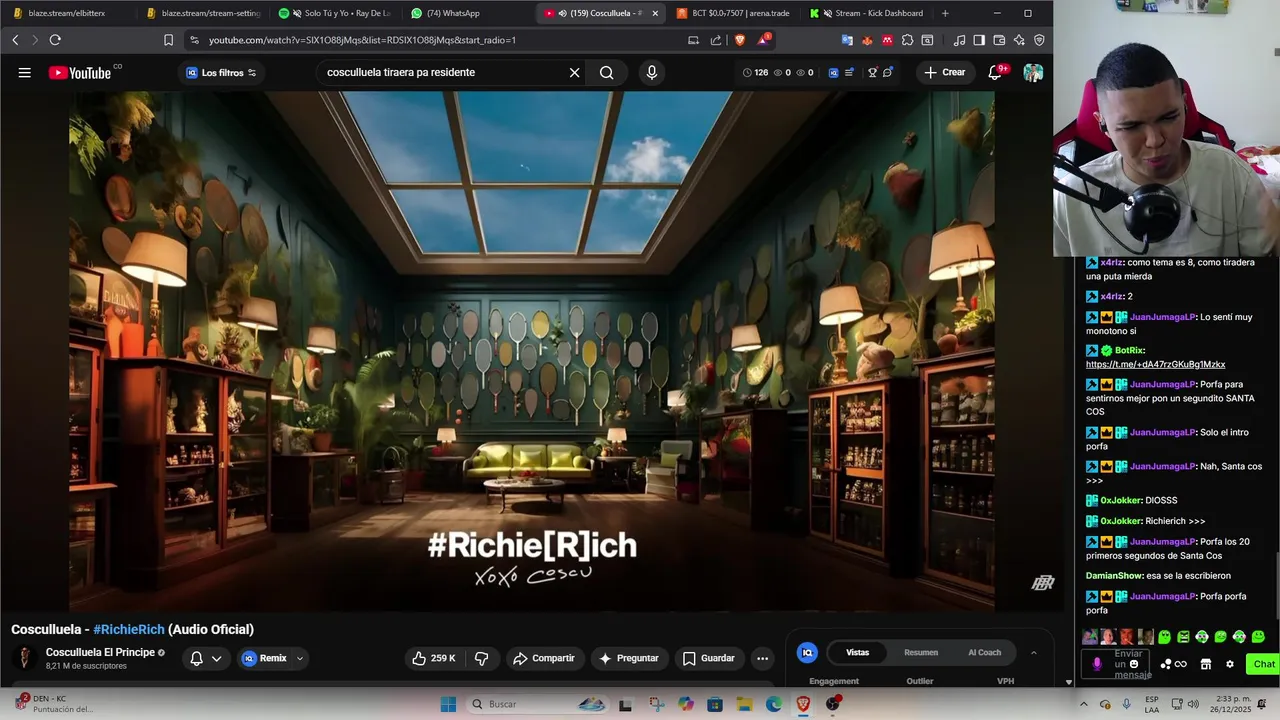Image resolution: width=1280 pixels, height=720 pixels.
Task: Open media control music note icon
Action: click(959, 40)
